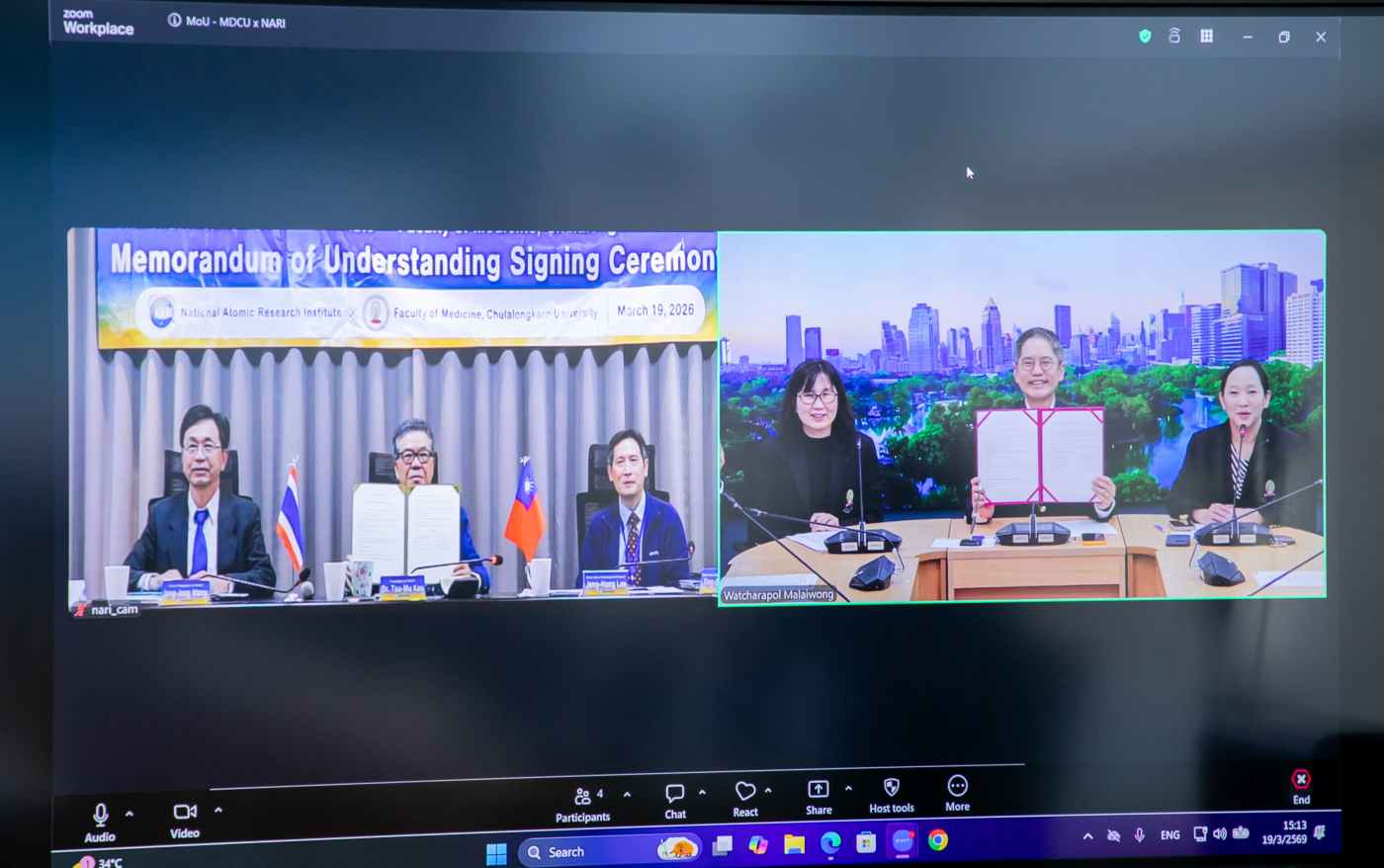1384x868 pixels.
Task: Expand the audio options arrow
Action: pyautogui.click(x=130, y=813)
